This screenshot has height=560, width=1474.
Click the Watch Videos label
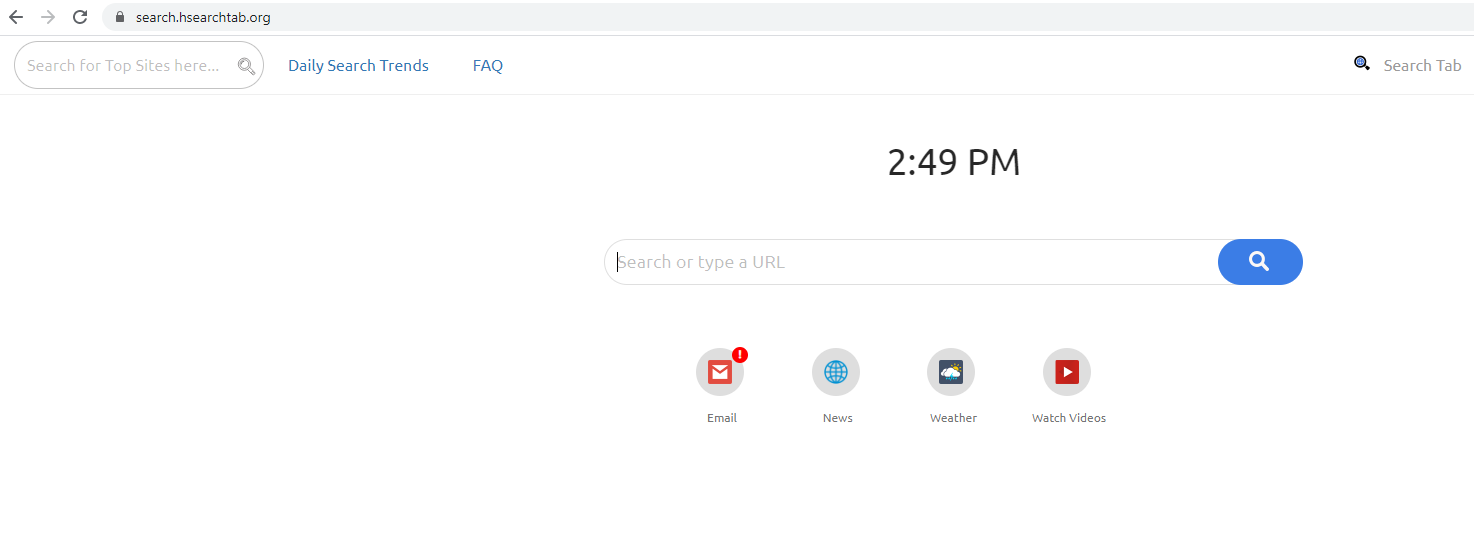(x=1069, y=418)
